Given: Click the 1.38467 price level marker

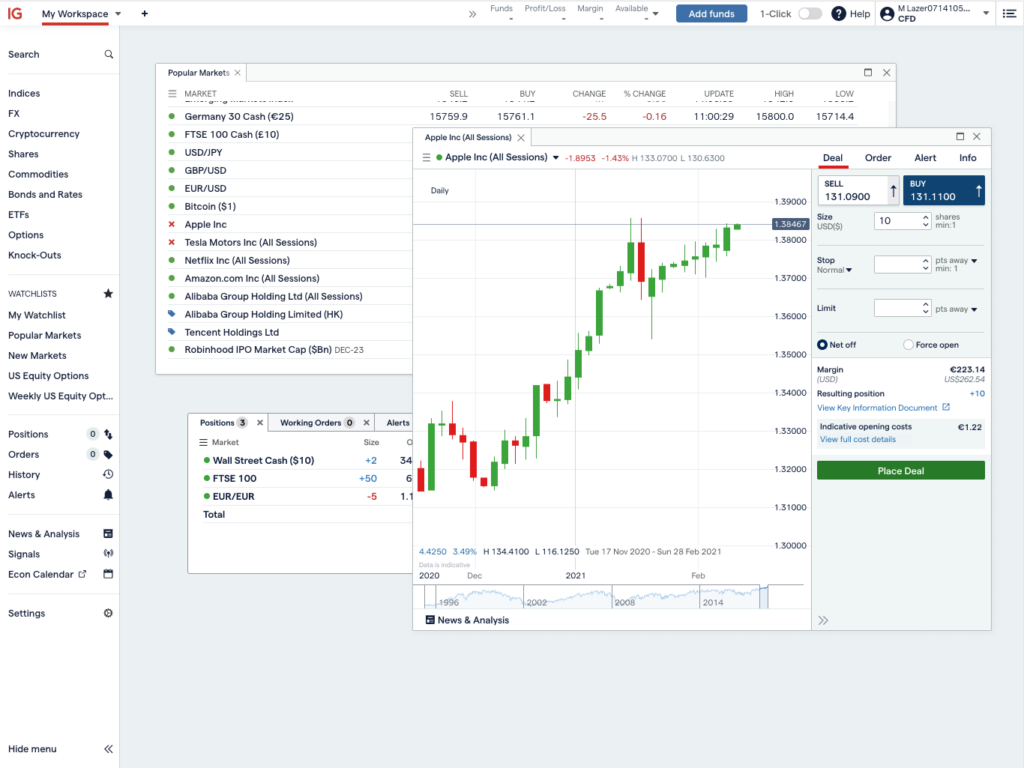Looking at the screenshot, I should coord(790,224).
